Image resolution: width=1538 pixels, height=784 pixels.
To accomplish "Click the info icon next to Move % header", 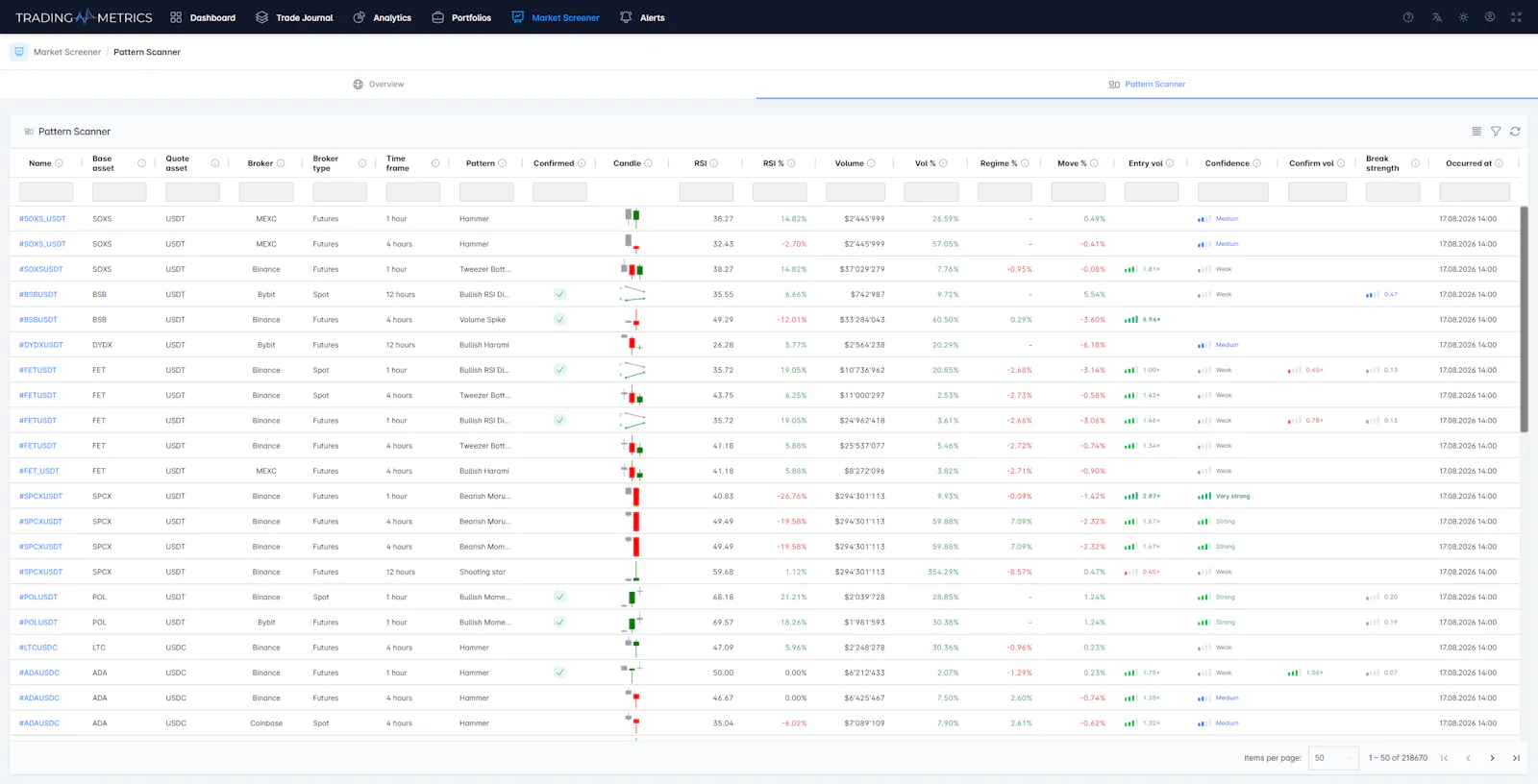I will (x=1094, y=163).
